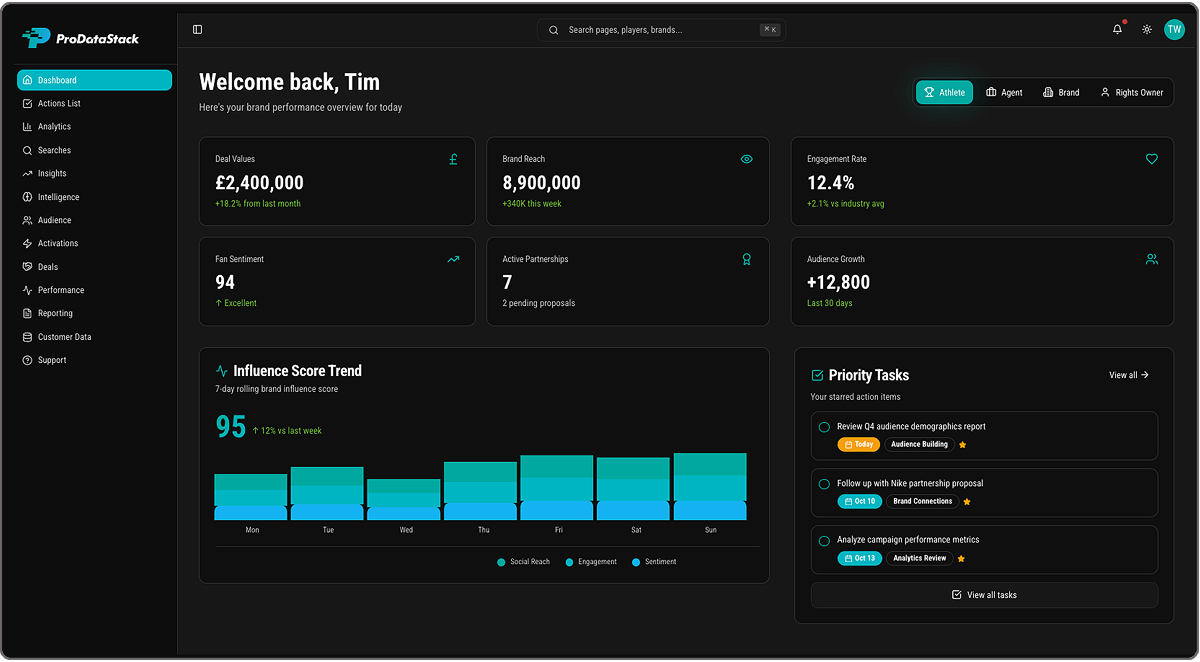Switch to the Agent role tab
This screenshot has width=1200, height=662.
point(1006,92)
